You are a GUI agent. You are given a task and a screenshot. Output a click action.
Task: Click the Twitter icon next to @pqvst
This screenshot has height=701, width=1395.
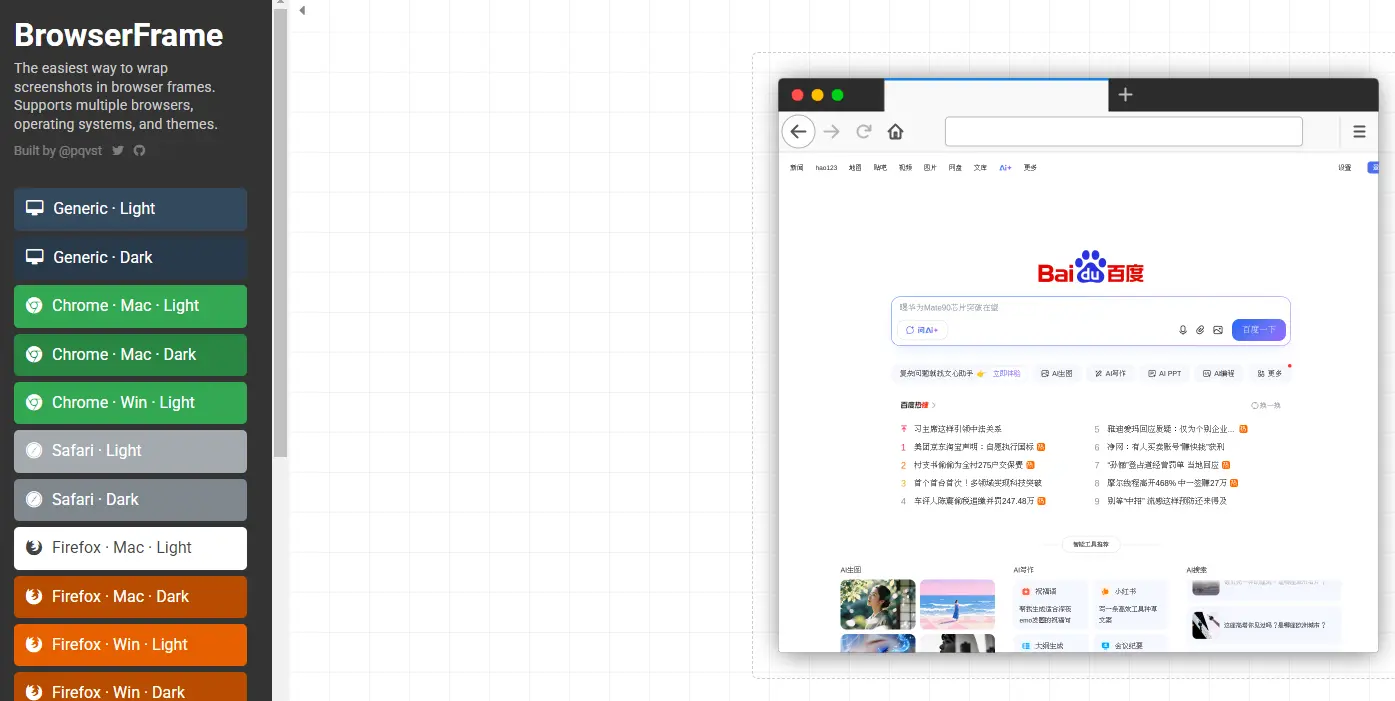(x=117, y=150)
